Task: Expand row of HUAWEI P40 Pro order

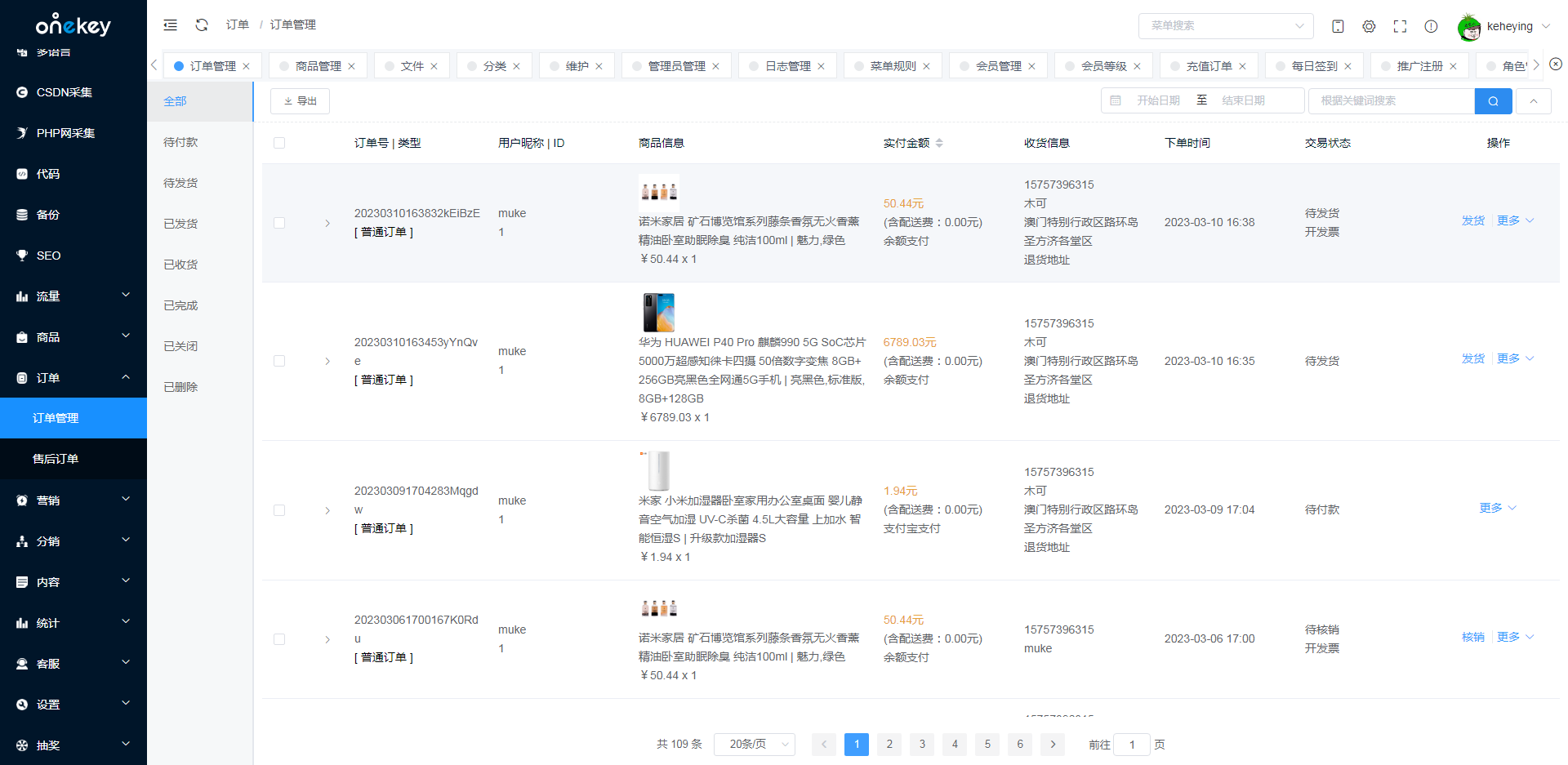Action: tap(327, 361)
